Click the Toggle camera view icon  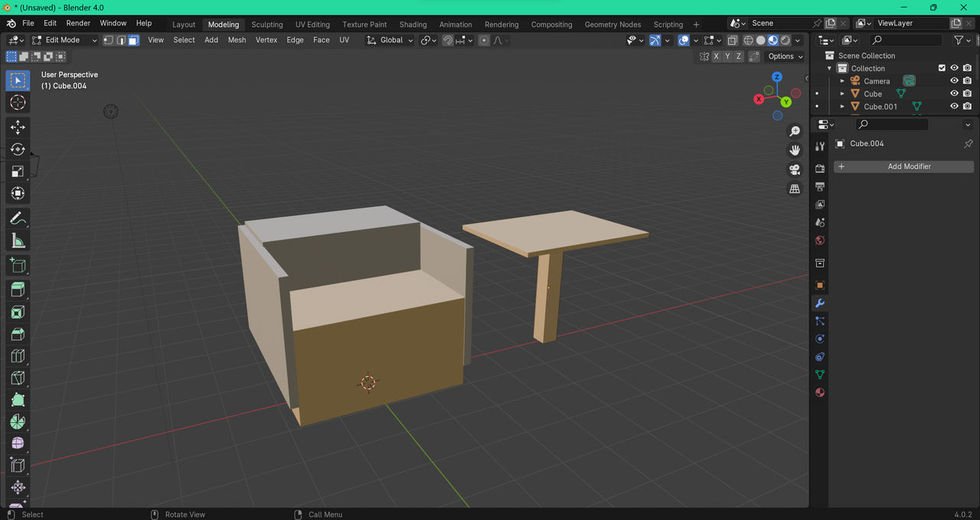tap(795, 169)
